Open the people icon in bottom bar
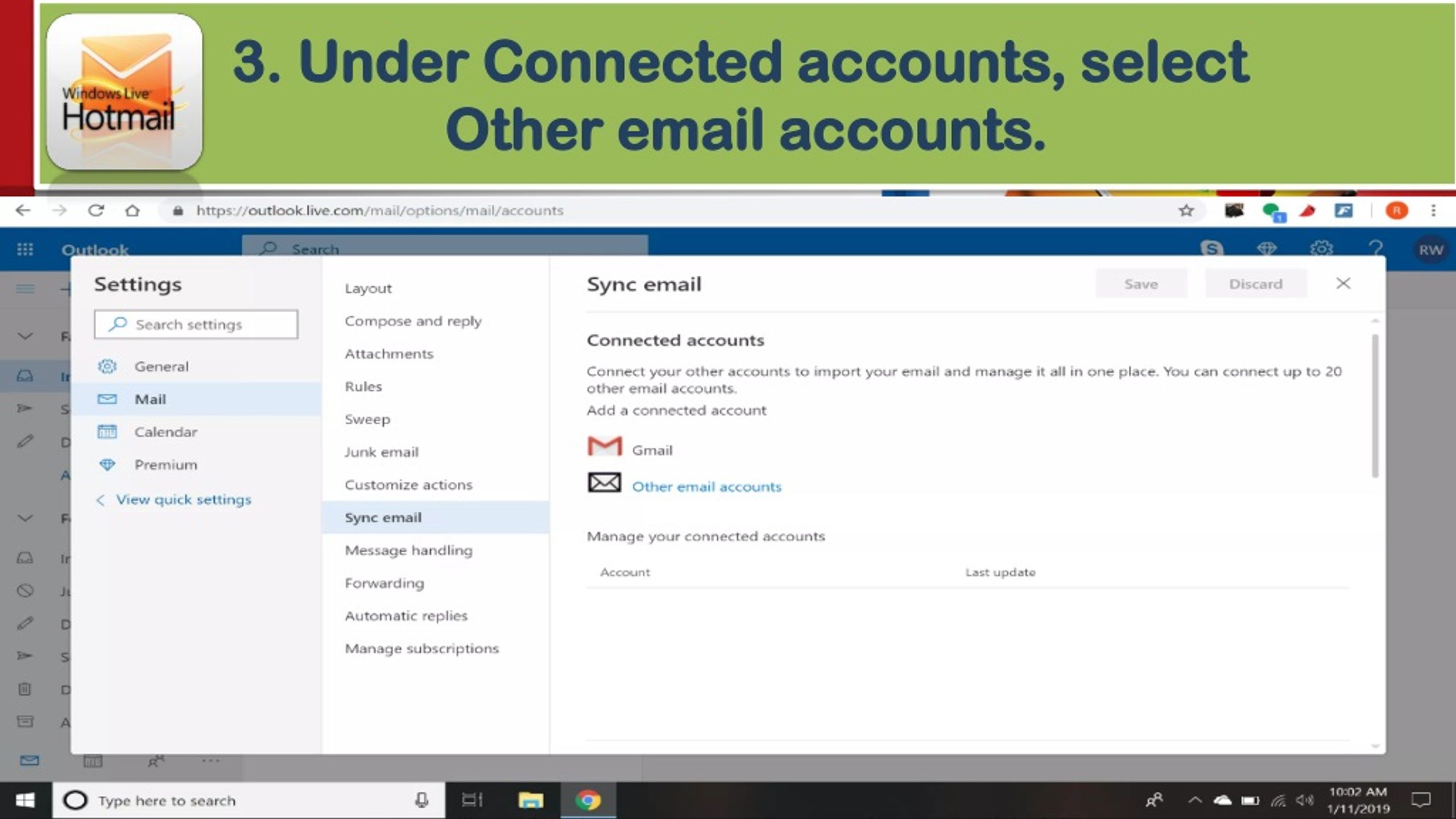 click(156, 760)
